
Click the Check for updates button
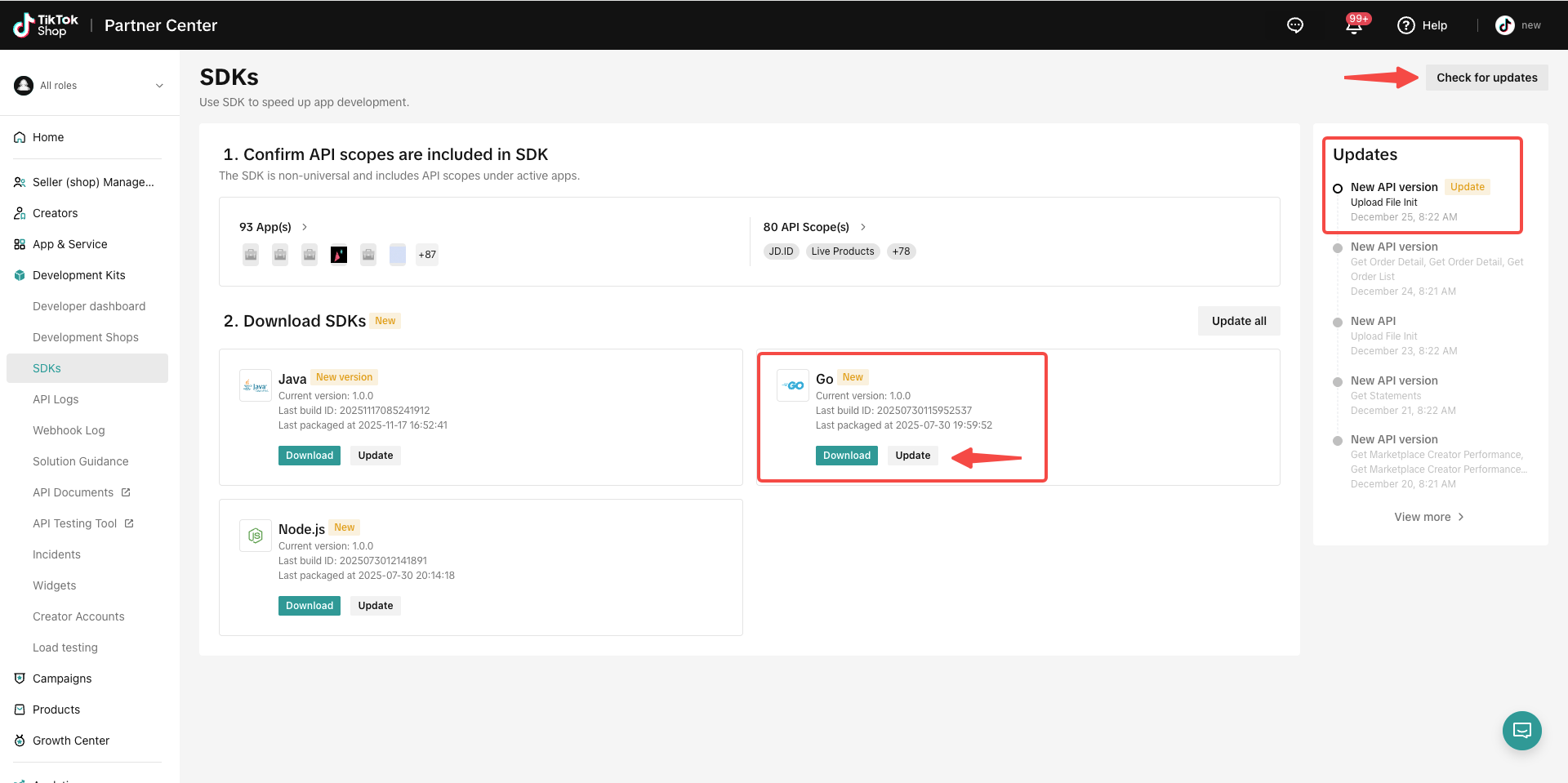(x=1487, y=78)
